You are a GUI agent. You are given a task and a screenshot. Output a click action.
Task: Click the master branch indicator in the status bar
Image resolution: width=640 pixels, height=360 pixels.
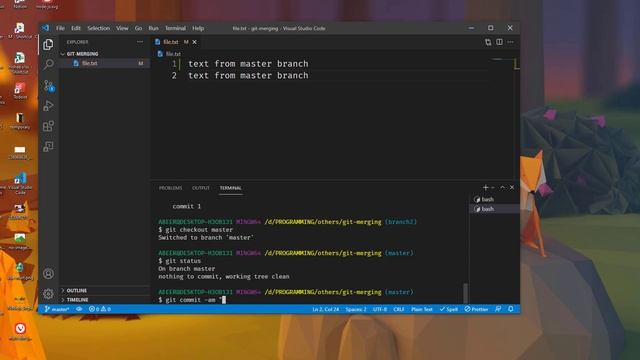57,309
